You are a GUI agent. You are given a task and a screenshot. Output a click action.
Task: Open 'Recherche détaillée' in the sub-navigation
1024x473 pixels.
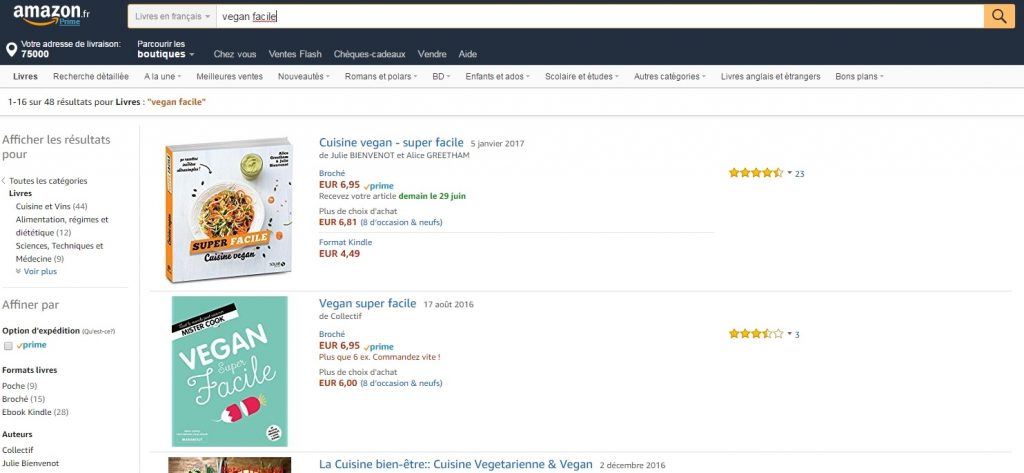pos(91,76)
